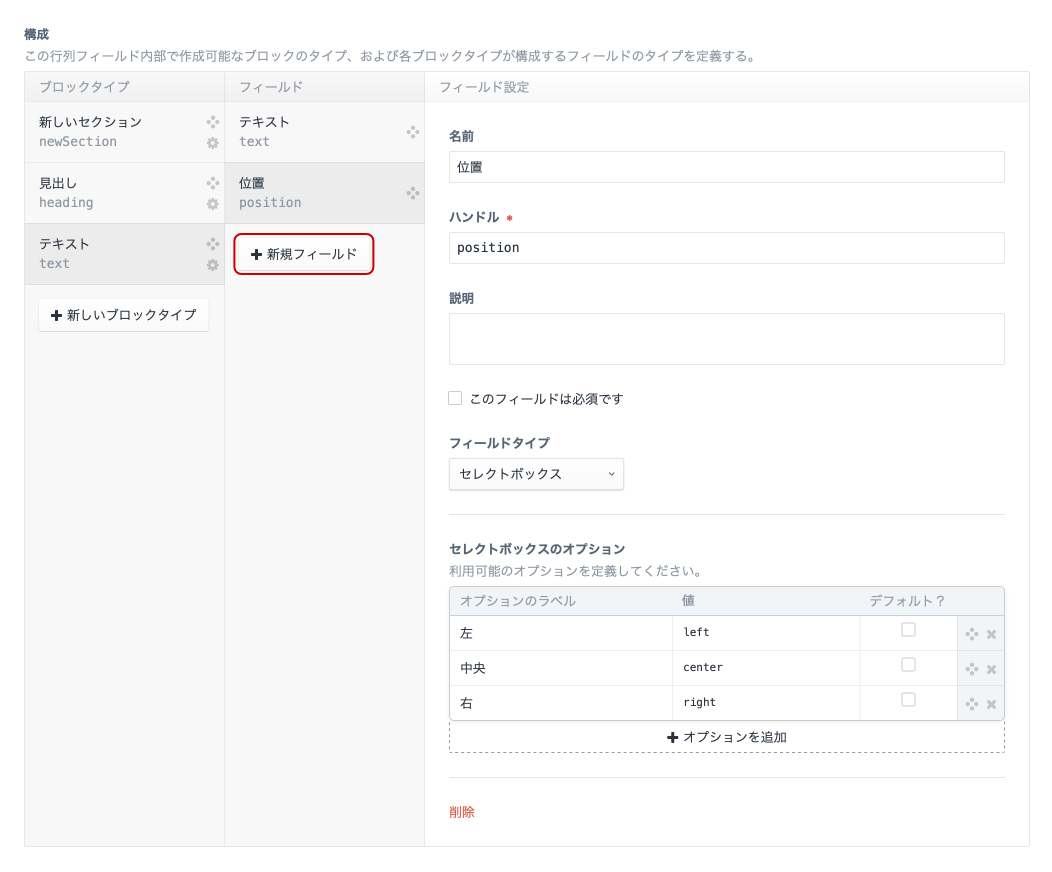The width and height of the screenshot is (1052, 872).
Task: Open settings for the newSection block type
Action: [x=211, y=143]
